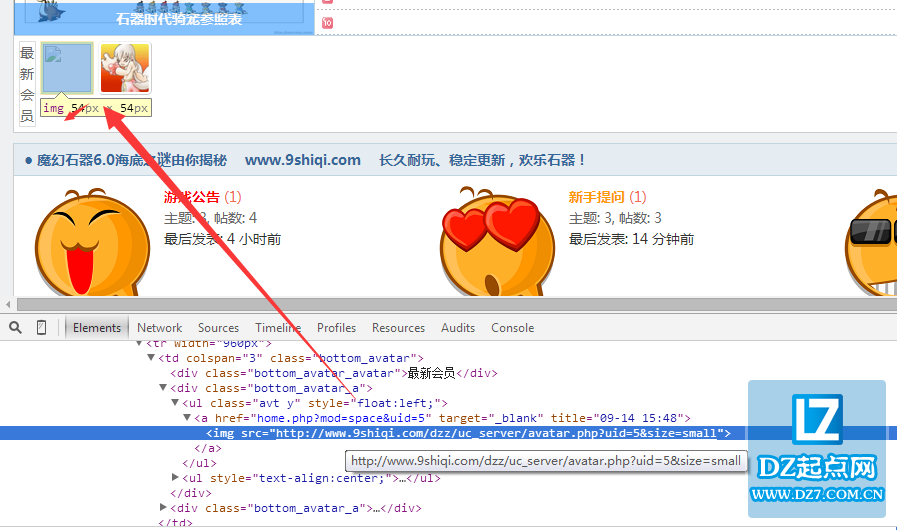Select the highlighted img src element row

460,433
